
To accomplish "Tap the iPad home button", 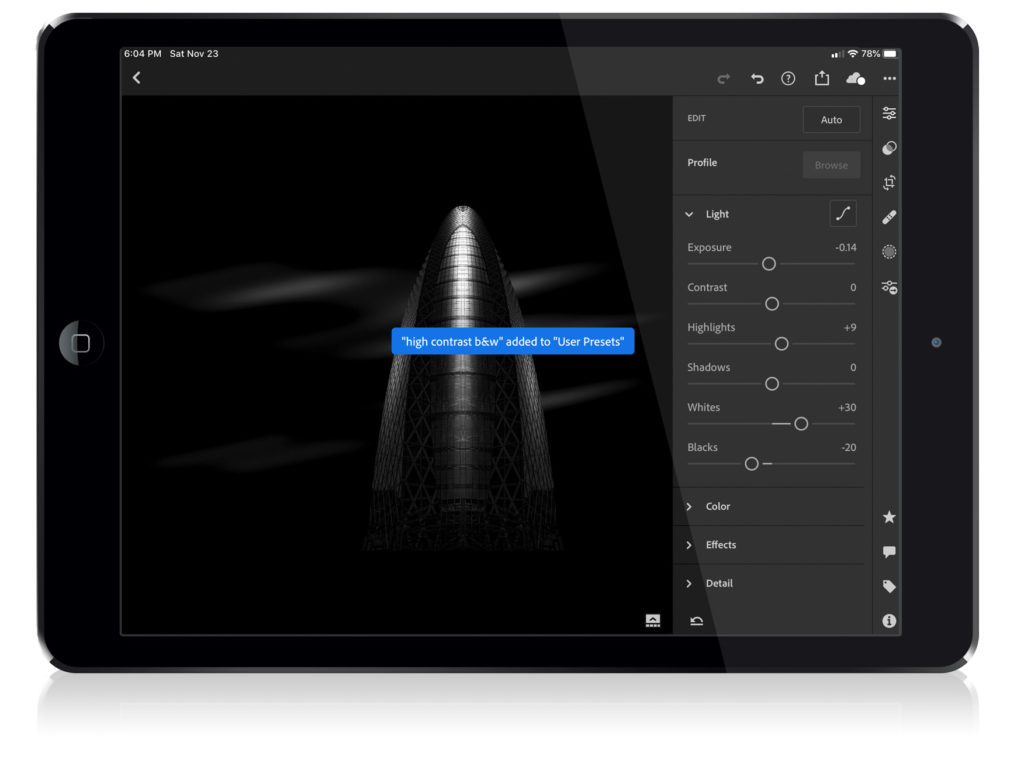I will 80,343.
